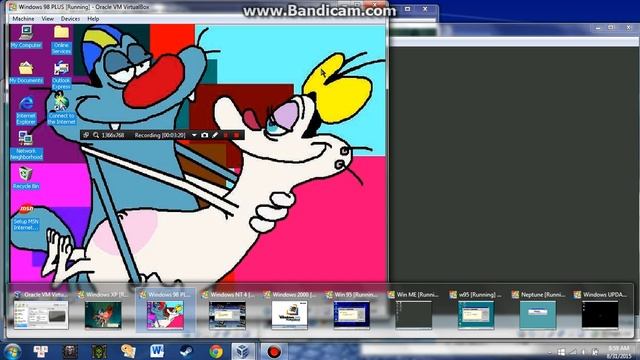Open the VirtualBox Help menu

click(93, 19)
